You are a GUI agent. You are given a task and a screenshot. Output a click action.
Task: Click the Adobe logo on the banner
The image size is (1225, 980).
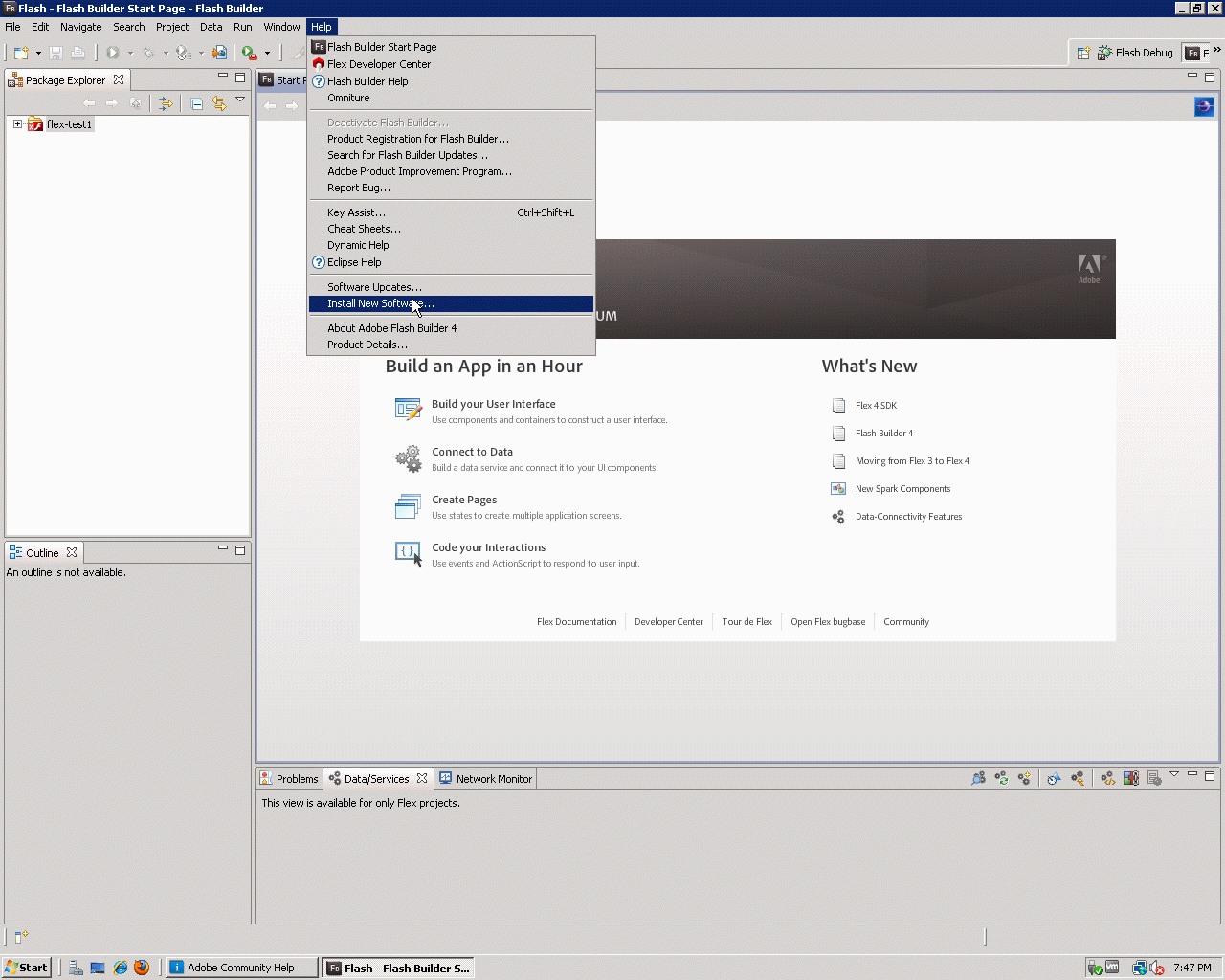1090,269
